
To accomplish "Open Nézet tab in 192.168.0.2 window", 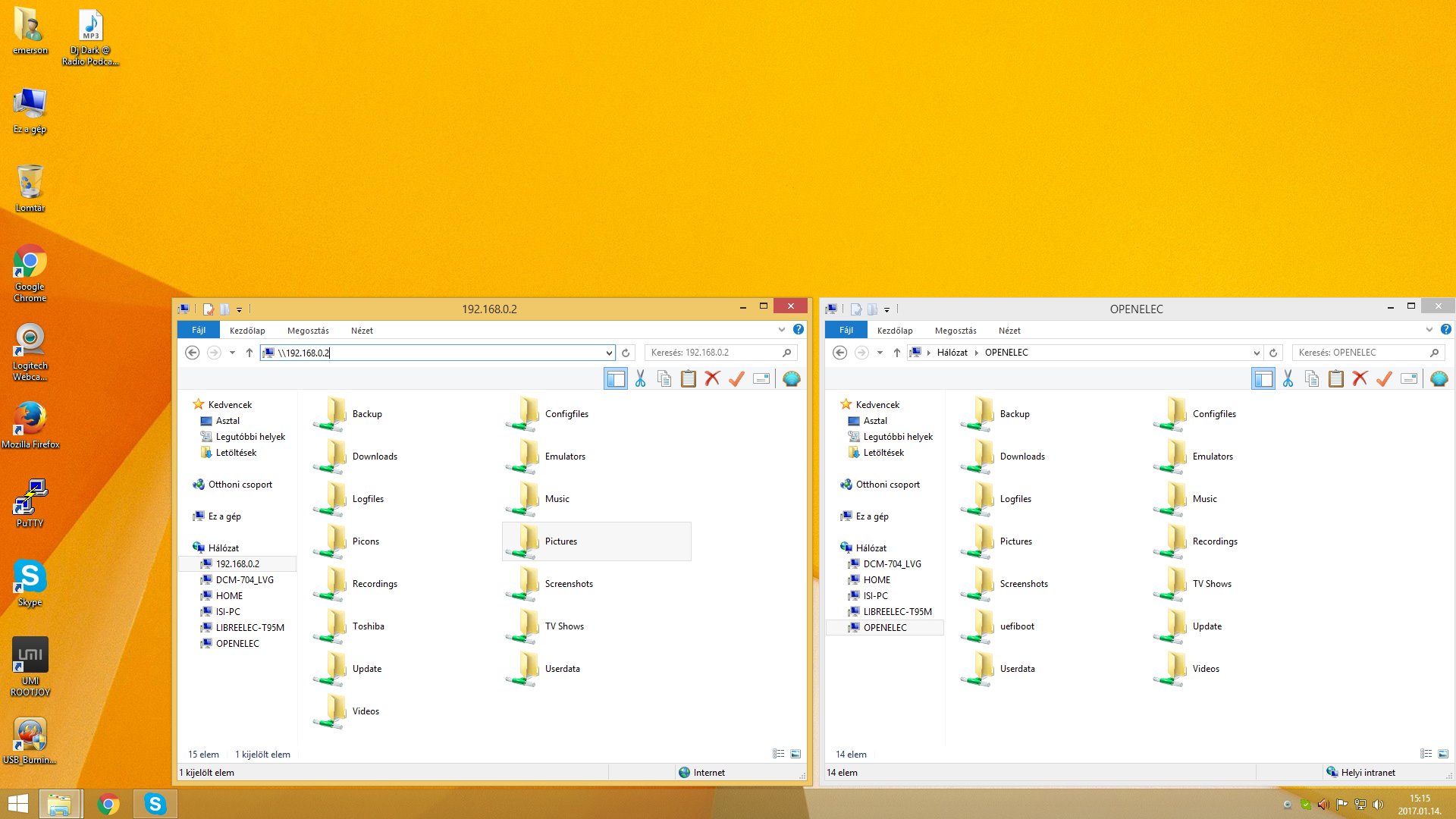I will (x=362, y=331).
